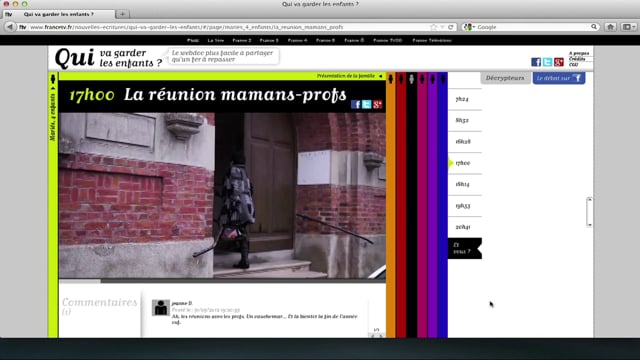Select the orange family strip person icon
640x360 pixels.
pos(391,79)
